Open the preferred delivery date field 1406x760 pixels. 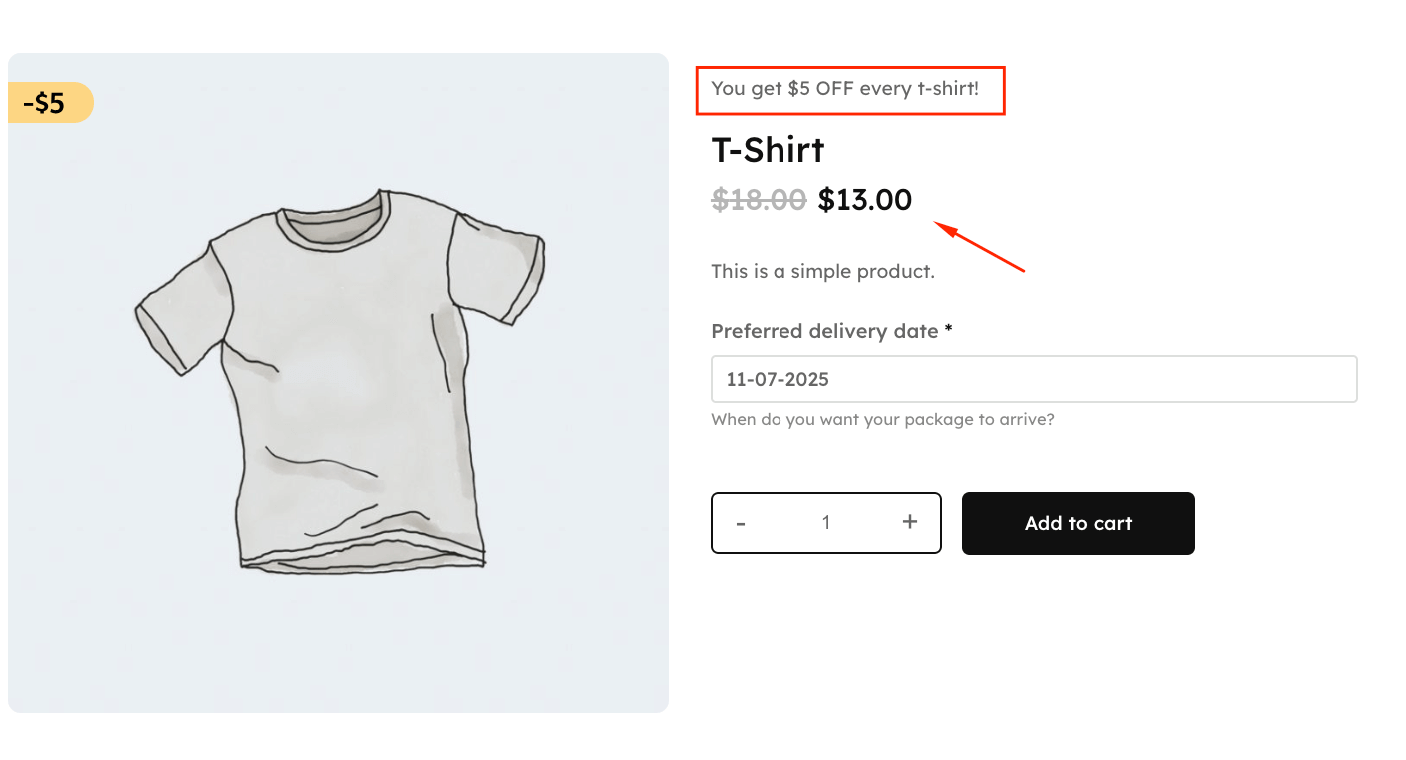tap(1034, 379)
